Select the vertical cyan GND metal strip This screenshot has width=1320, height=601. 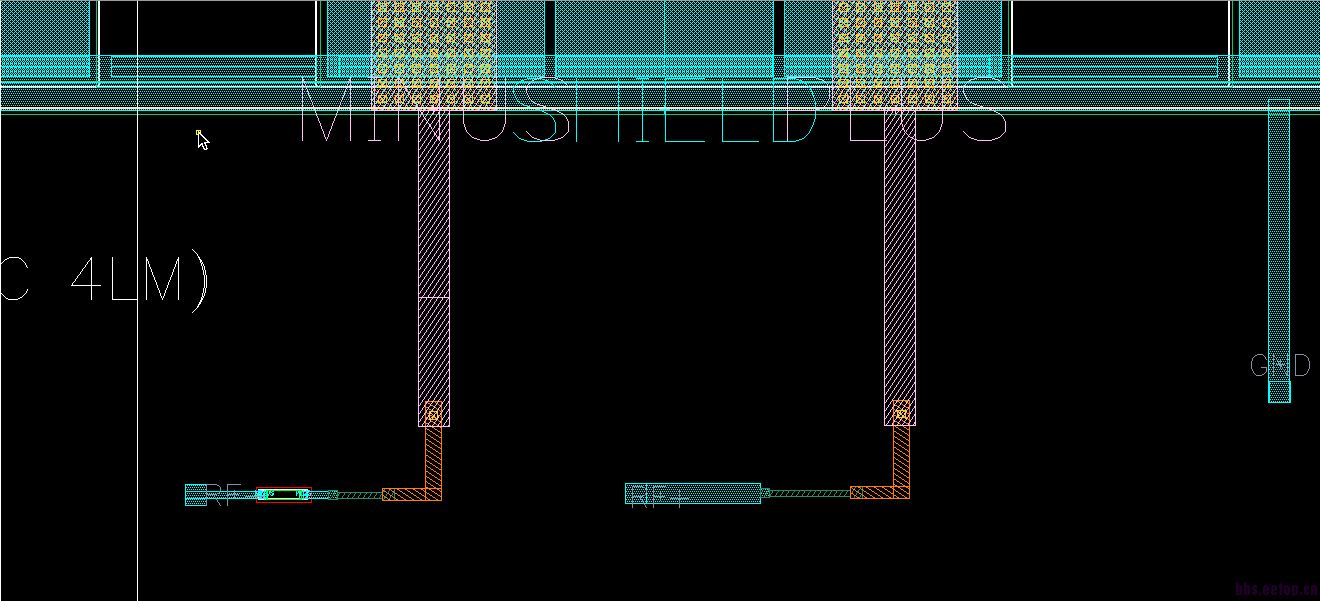point(1279,251)
